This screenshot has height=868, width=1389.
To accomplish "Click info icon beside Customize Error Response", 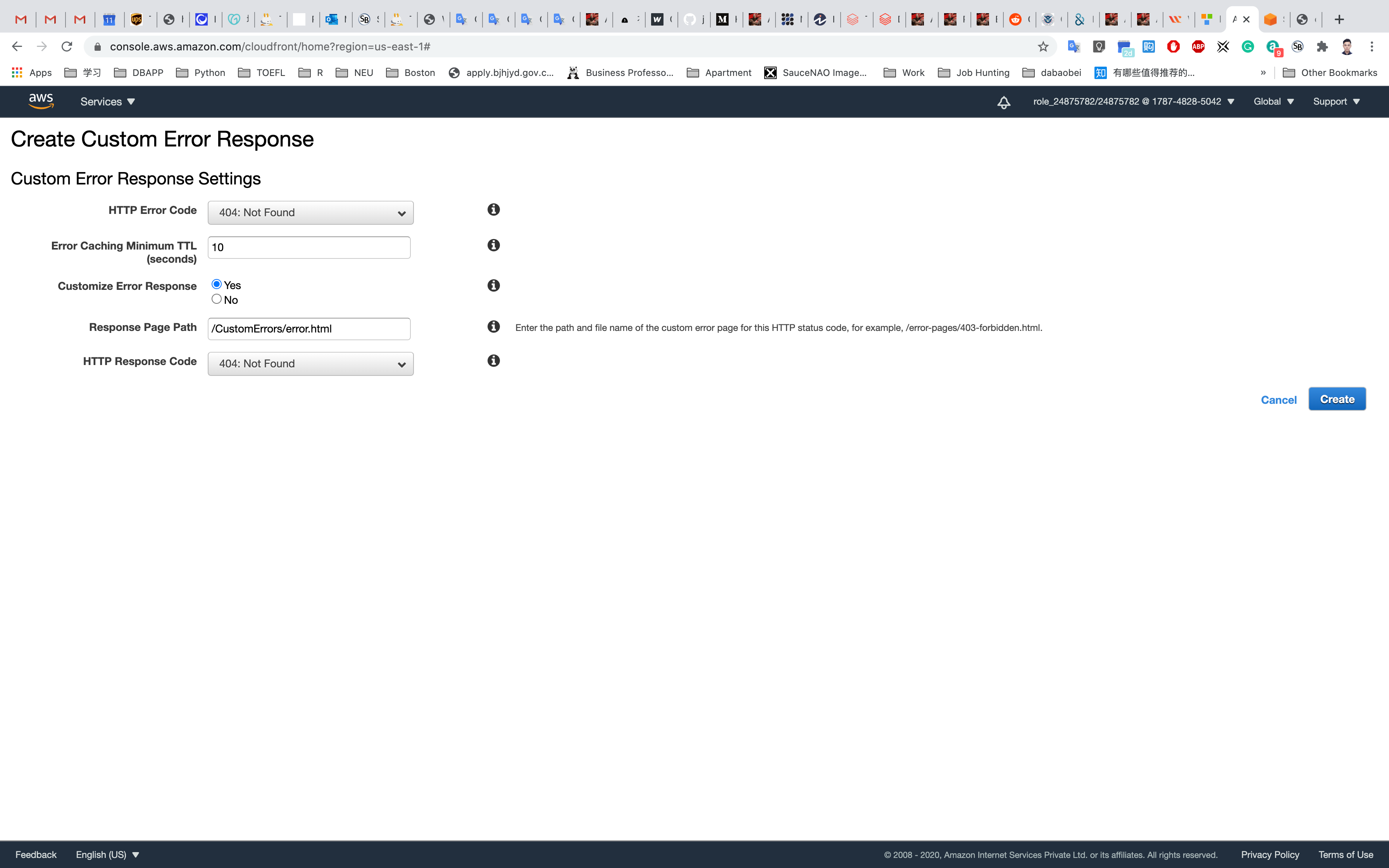I will click(494, 285).
